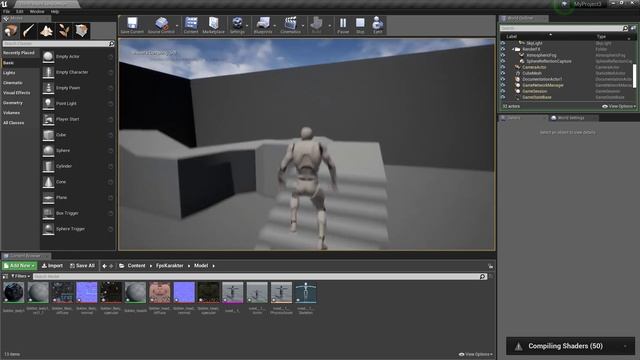Open Cinematics dropdown arrow

pyautogui.click(x=303, y=26)
